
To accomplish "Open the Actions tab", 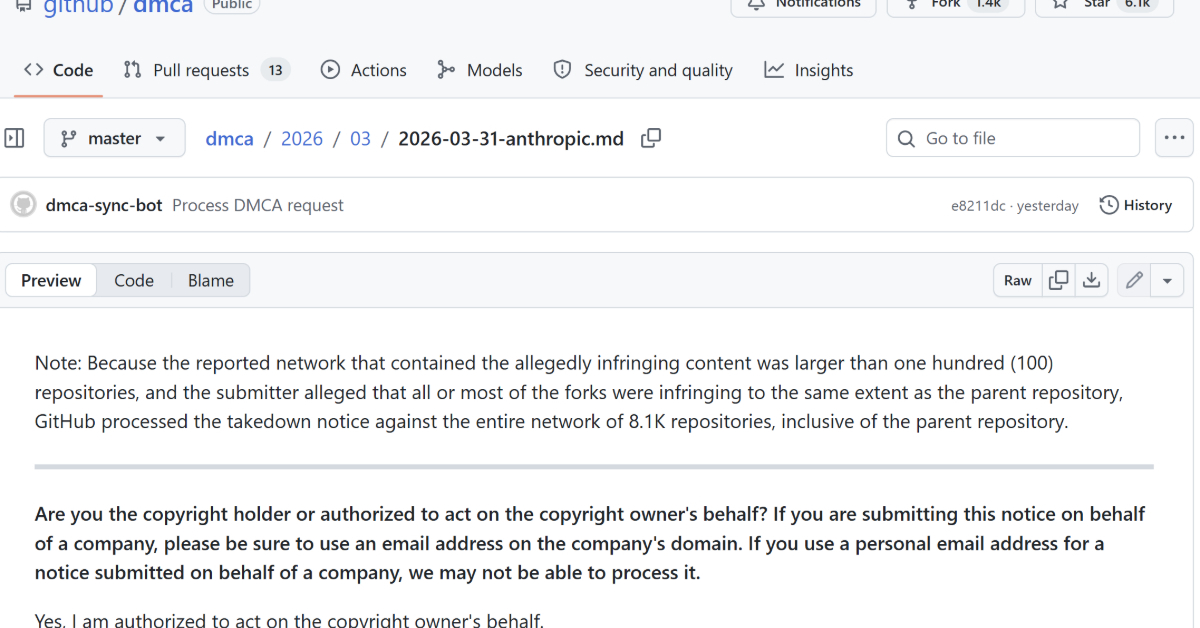I will [x=364, y=70].
